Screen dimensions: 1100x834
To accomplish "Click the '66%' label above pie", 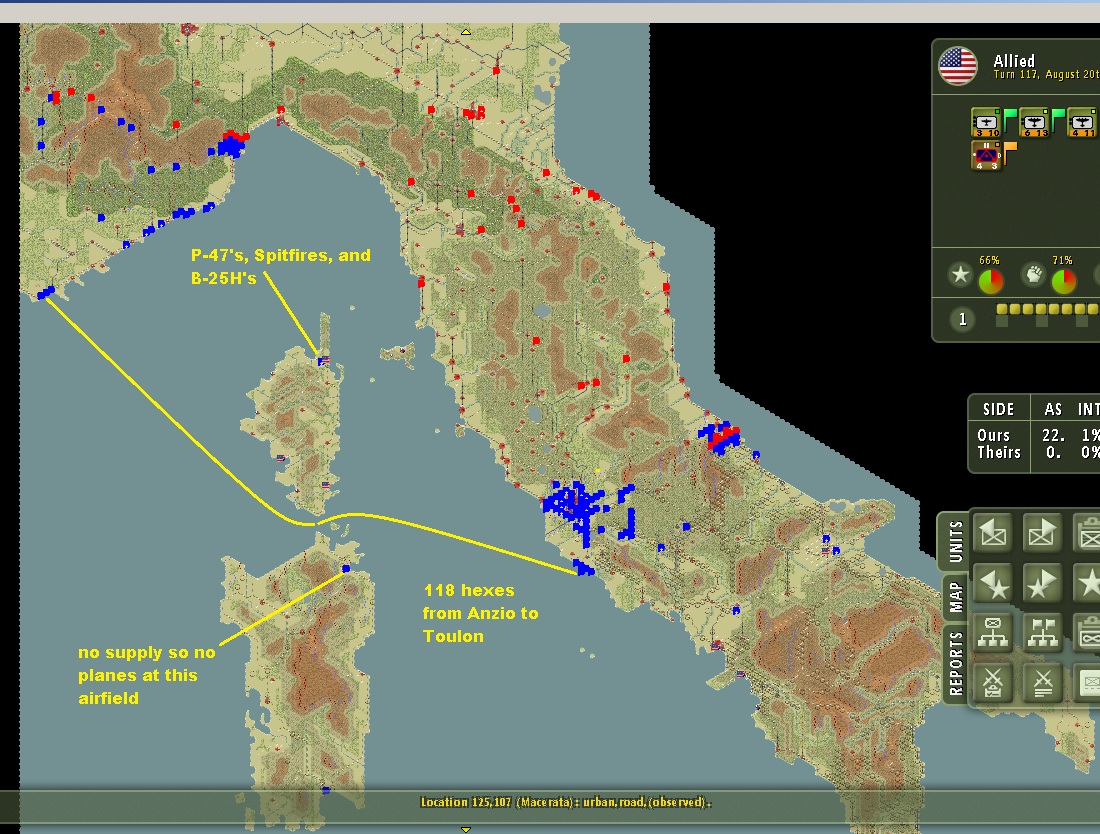I will pos(989,260).
